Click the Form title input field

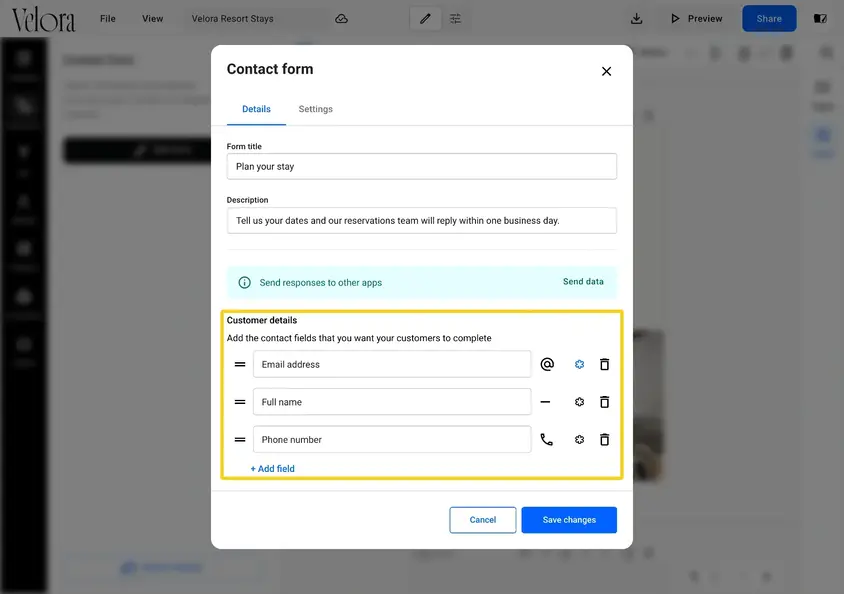tap(421, 167)
